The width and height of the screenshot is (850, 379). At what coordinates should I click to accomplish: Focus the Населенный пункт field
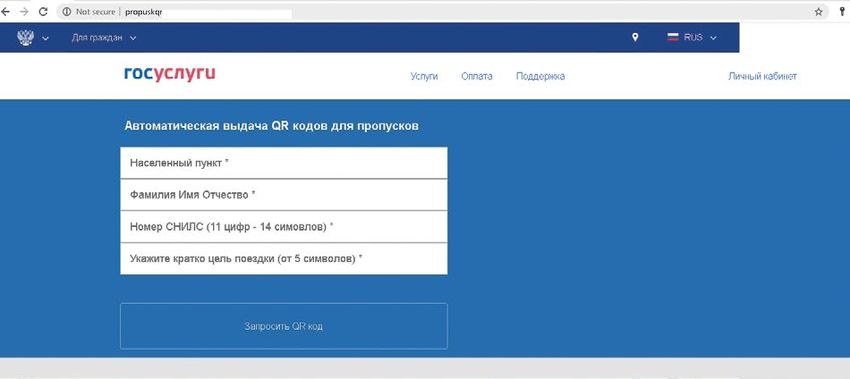pos(284,163)
